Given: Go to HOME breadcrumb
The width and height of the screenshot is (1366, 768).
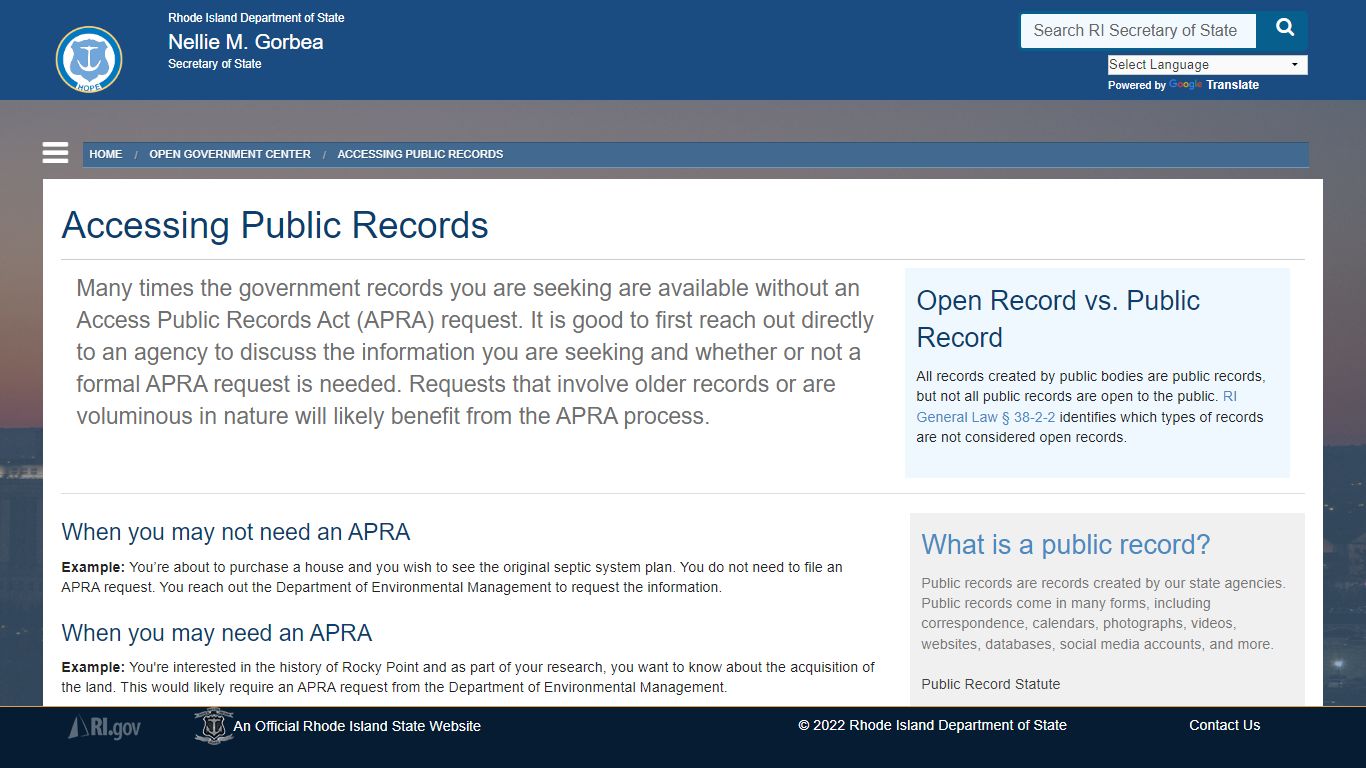Looking at the screenshot, I should point(105,154).
